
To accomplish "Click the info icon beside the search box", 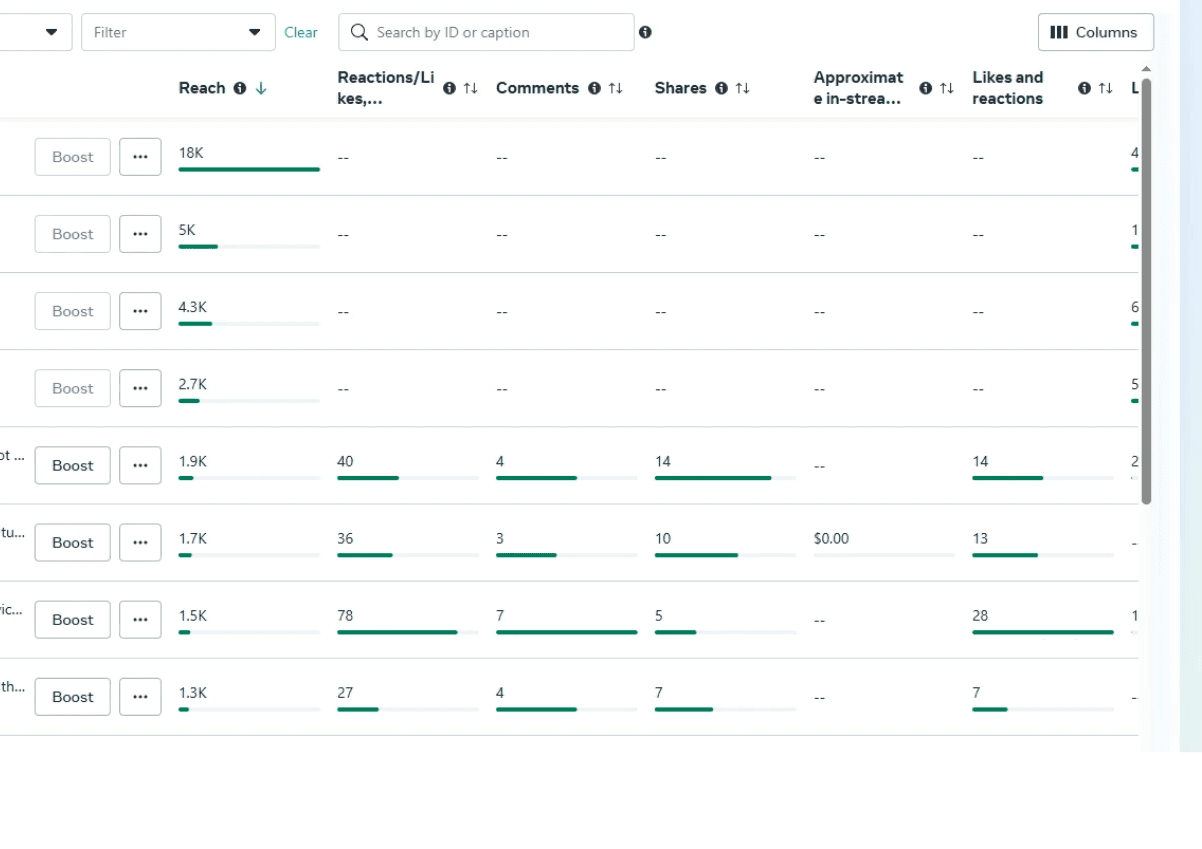I will 645,32.
